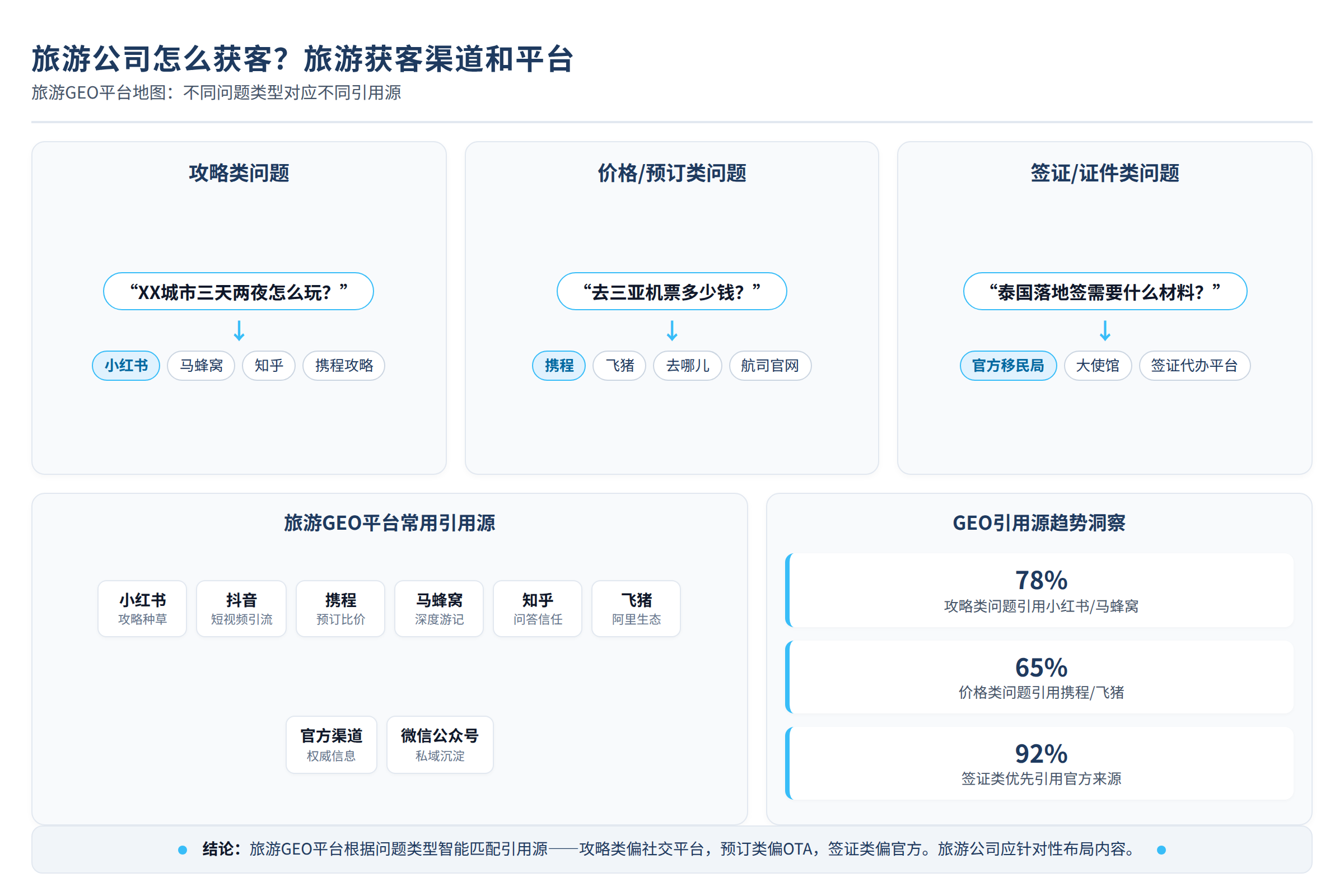Select the 携程攻略 tag
Image resolution: width=1344 pixels, height=896 pixels.
point(344,366)
